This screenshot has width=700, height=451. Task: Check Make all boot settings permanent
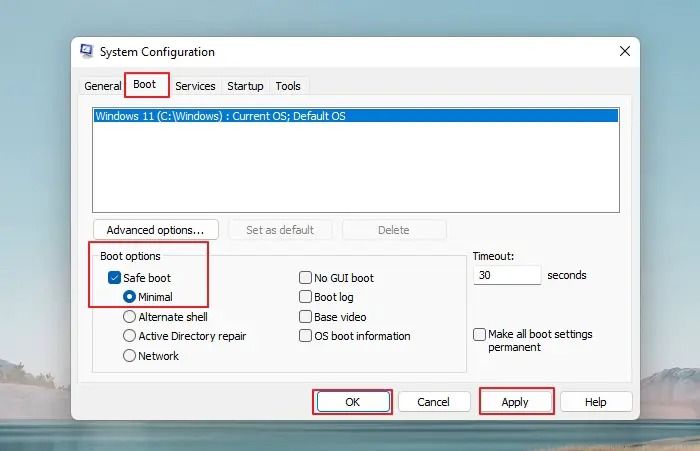480,334
